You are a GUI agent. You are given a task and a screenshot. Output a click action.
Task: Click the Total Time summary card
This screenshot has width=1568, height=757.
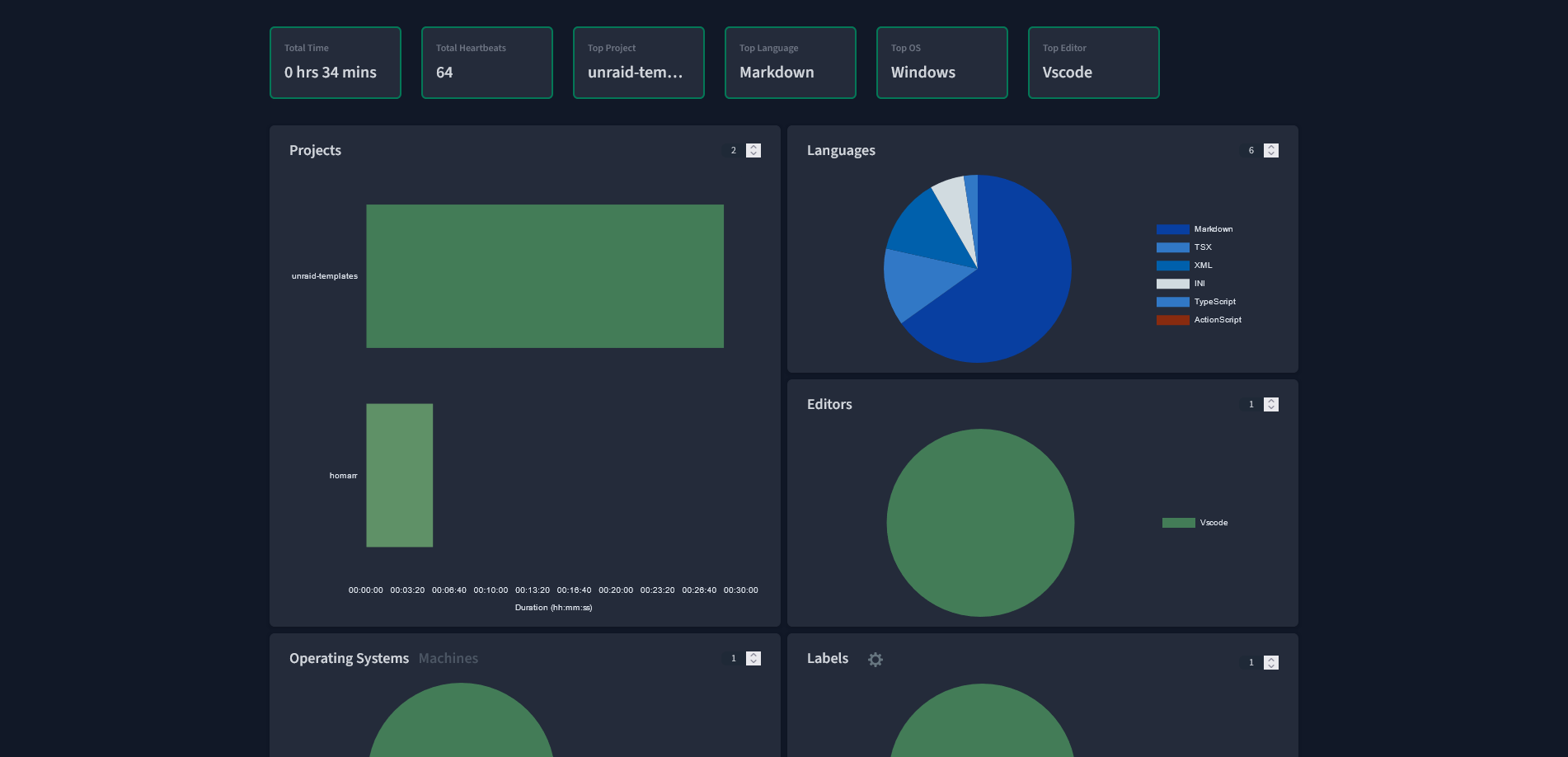(336, 63)
